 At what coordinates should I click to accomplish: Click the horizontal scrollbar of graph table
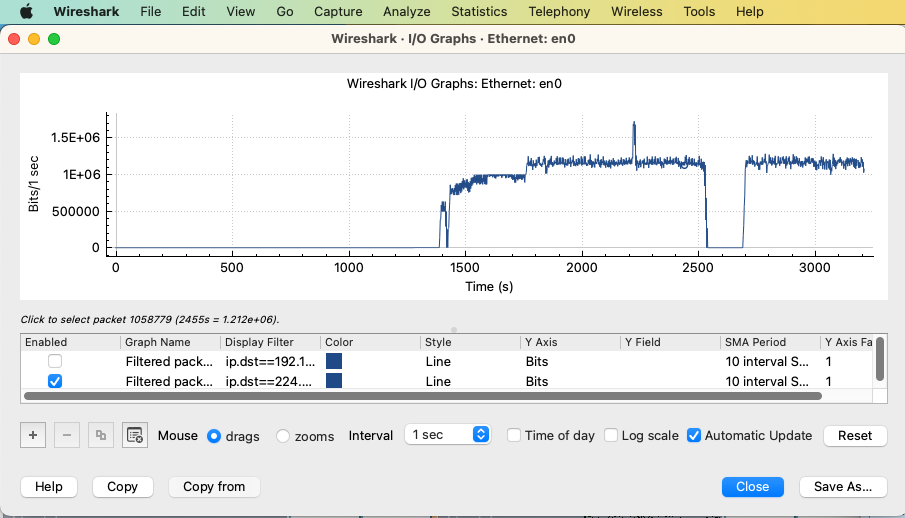tap(422, 396)
